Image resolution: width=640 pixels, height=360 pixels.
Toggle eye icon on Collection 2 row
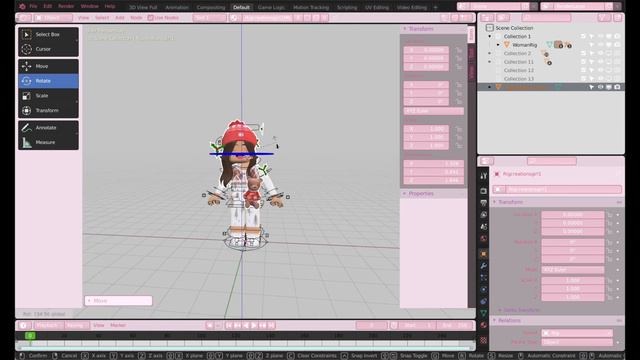click(x=600, y=53)
